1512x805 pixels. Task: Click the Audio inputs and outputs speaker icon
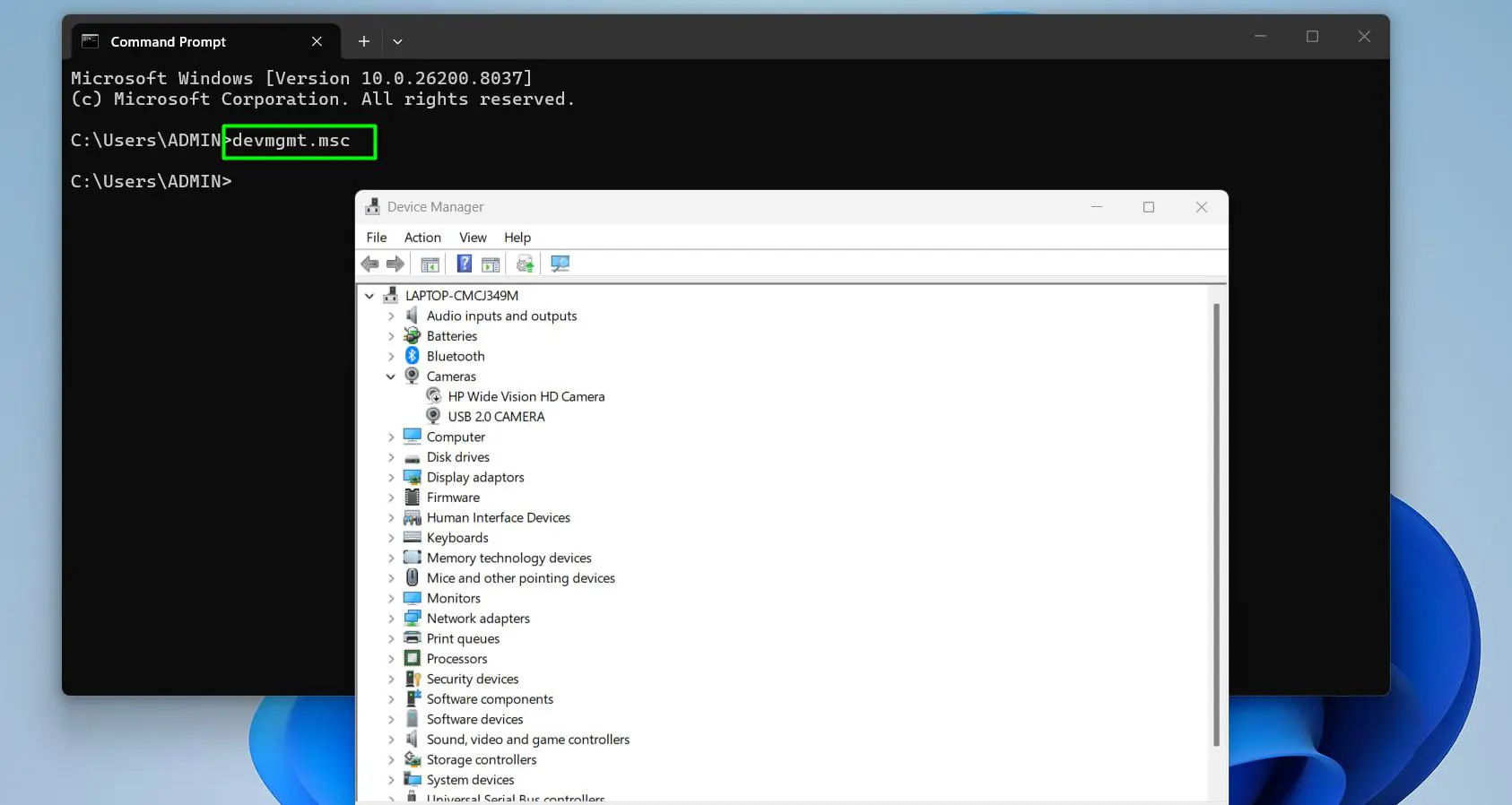[412, 316]
